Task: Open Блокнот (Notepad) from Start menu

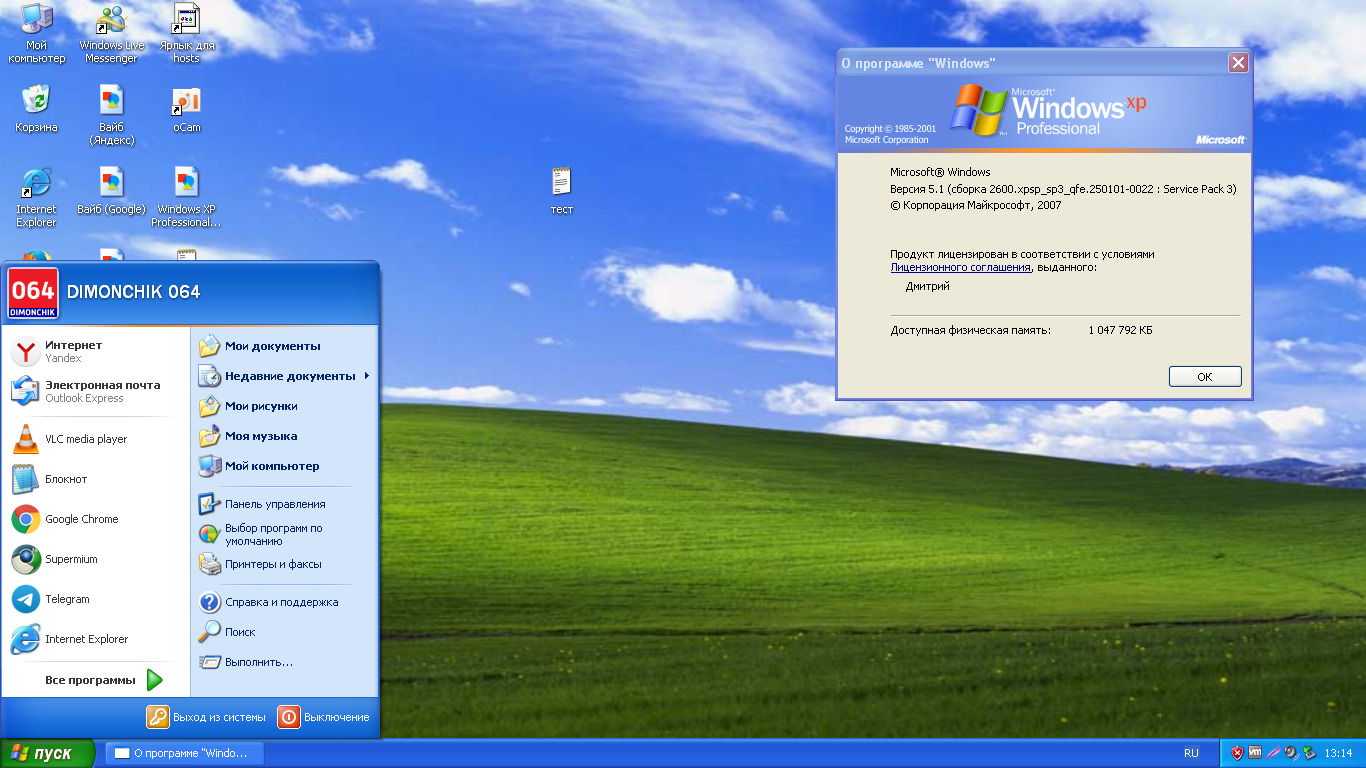Action: coord(66,479)
